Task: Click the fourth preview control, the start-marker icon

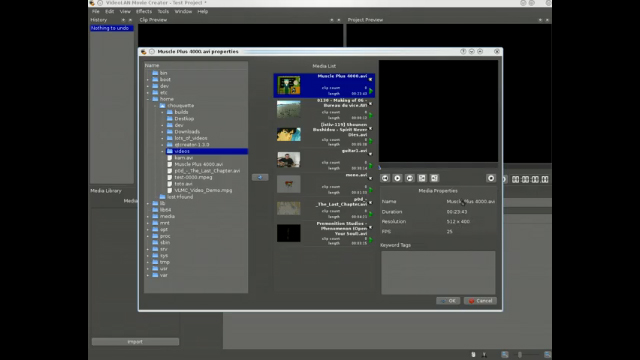Action: tap(422, 178)
